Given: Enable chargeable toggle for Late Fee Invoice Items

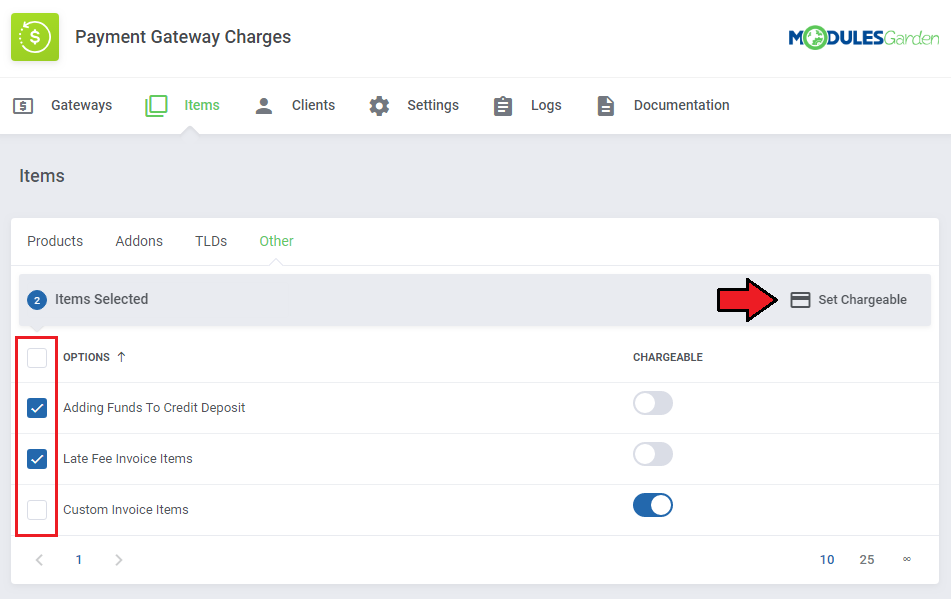Looking at the screenshot, I should pyautogui.click(x=653, y=454).
